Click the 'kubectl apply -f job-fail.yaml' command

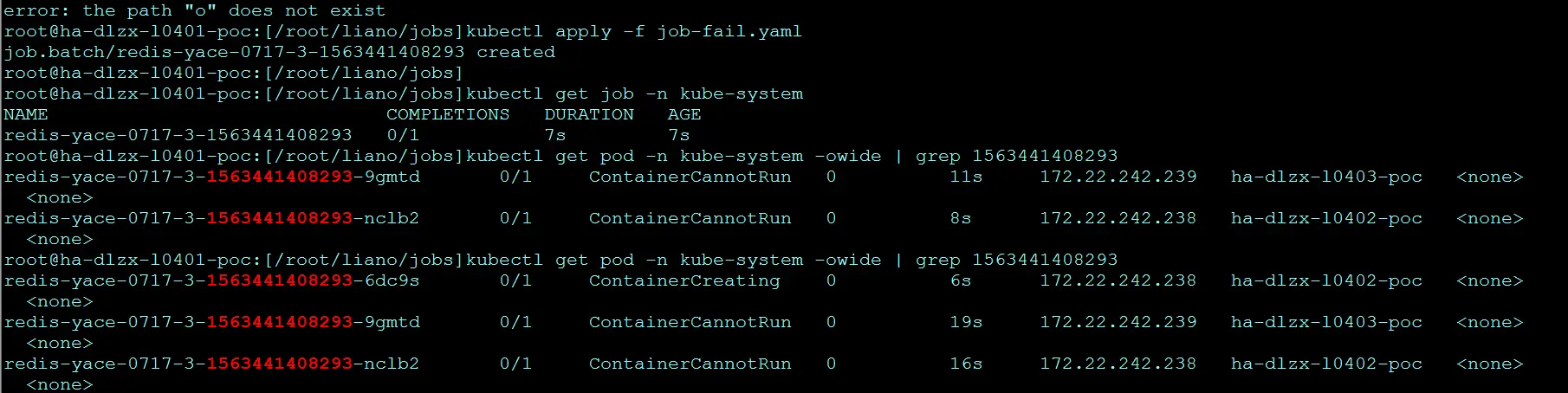click(x=634, y=31)
